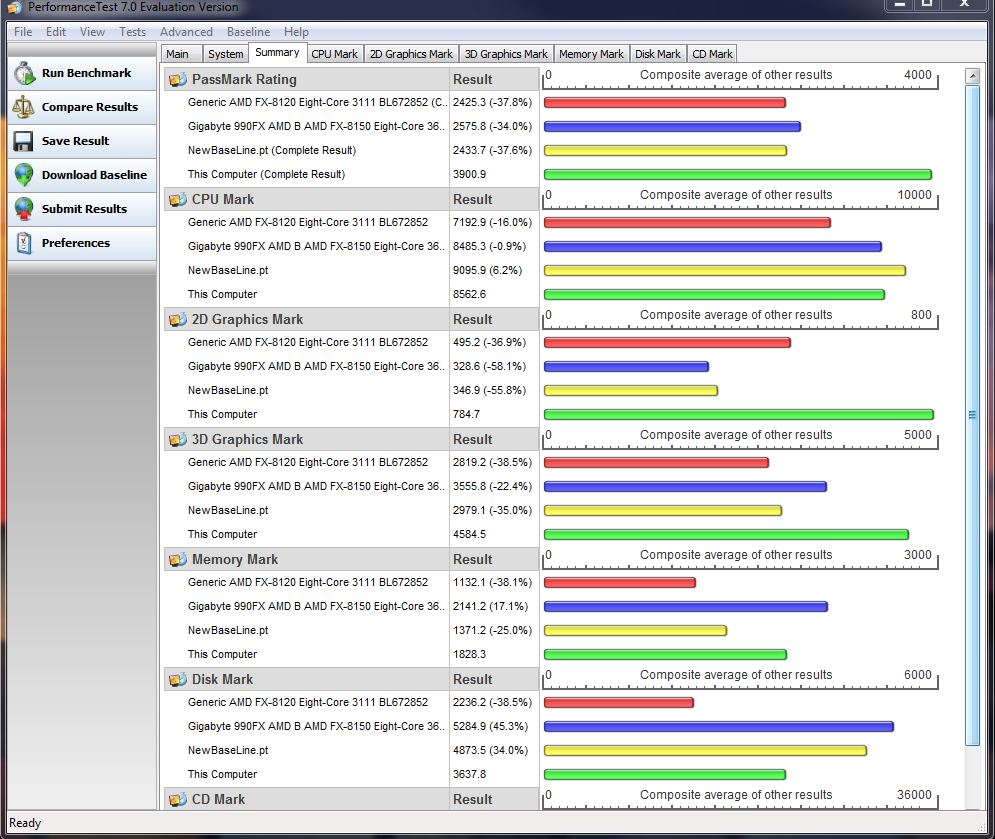Click the yellow CPU Mark bar for NewBaseLine.pt

pyautogui.click(x=725, y=270)
